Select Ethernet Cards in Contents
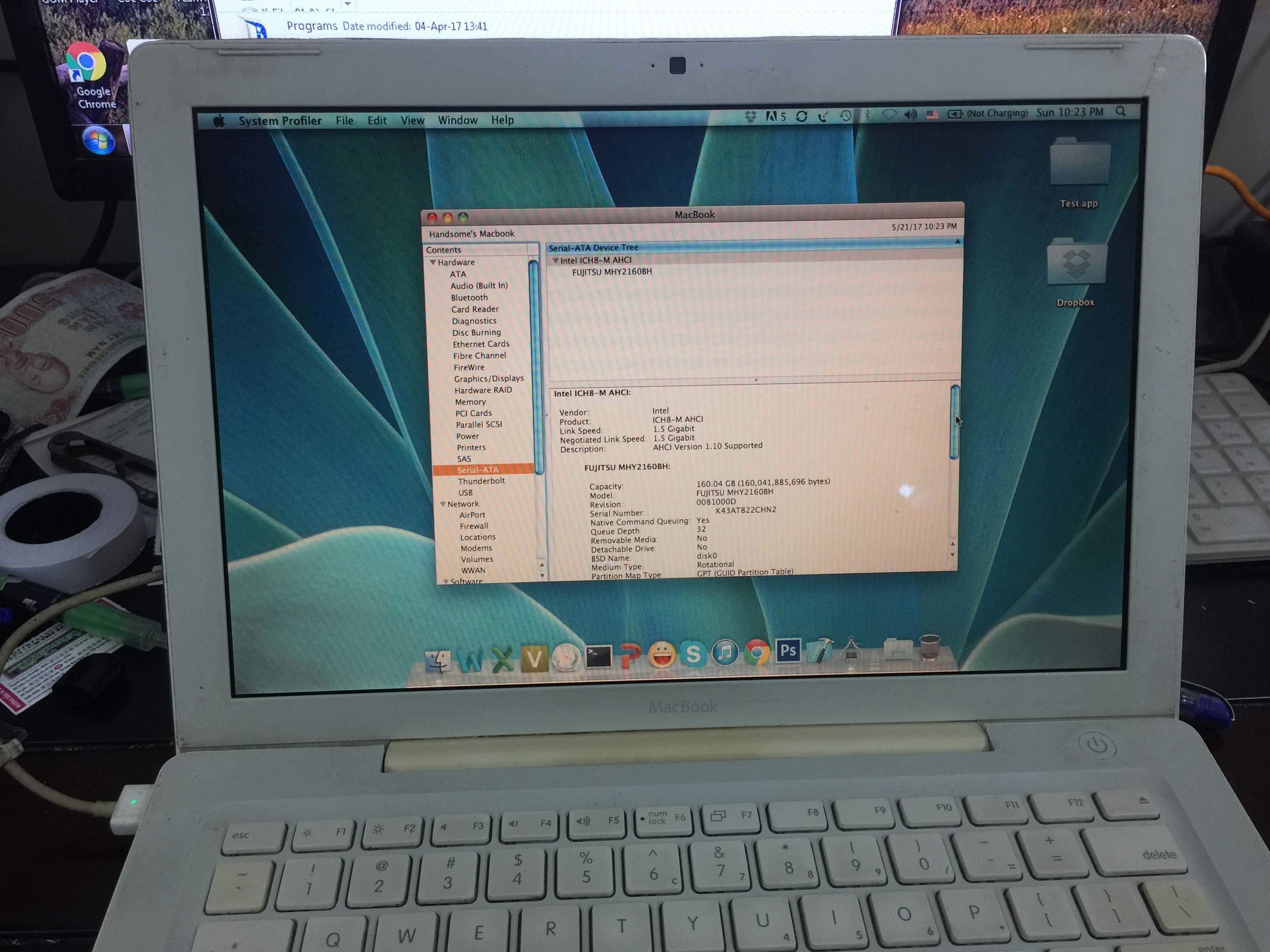 (x=481, y=344)
